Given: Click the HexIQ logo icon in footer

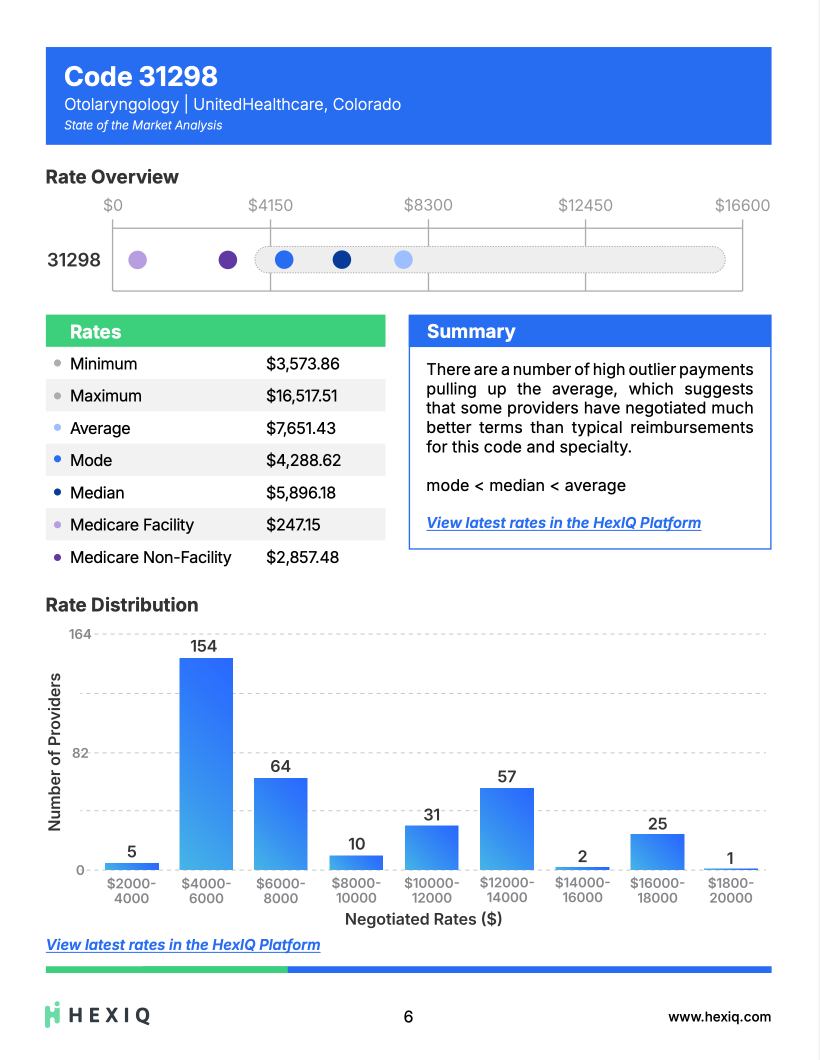Looking at the screenshot, I should [x=54, y=1015].
